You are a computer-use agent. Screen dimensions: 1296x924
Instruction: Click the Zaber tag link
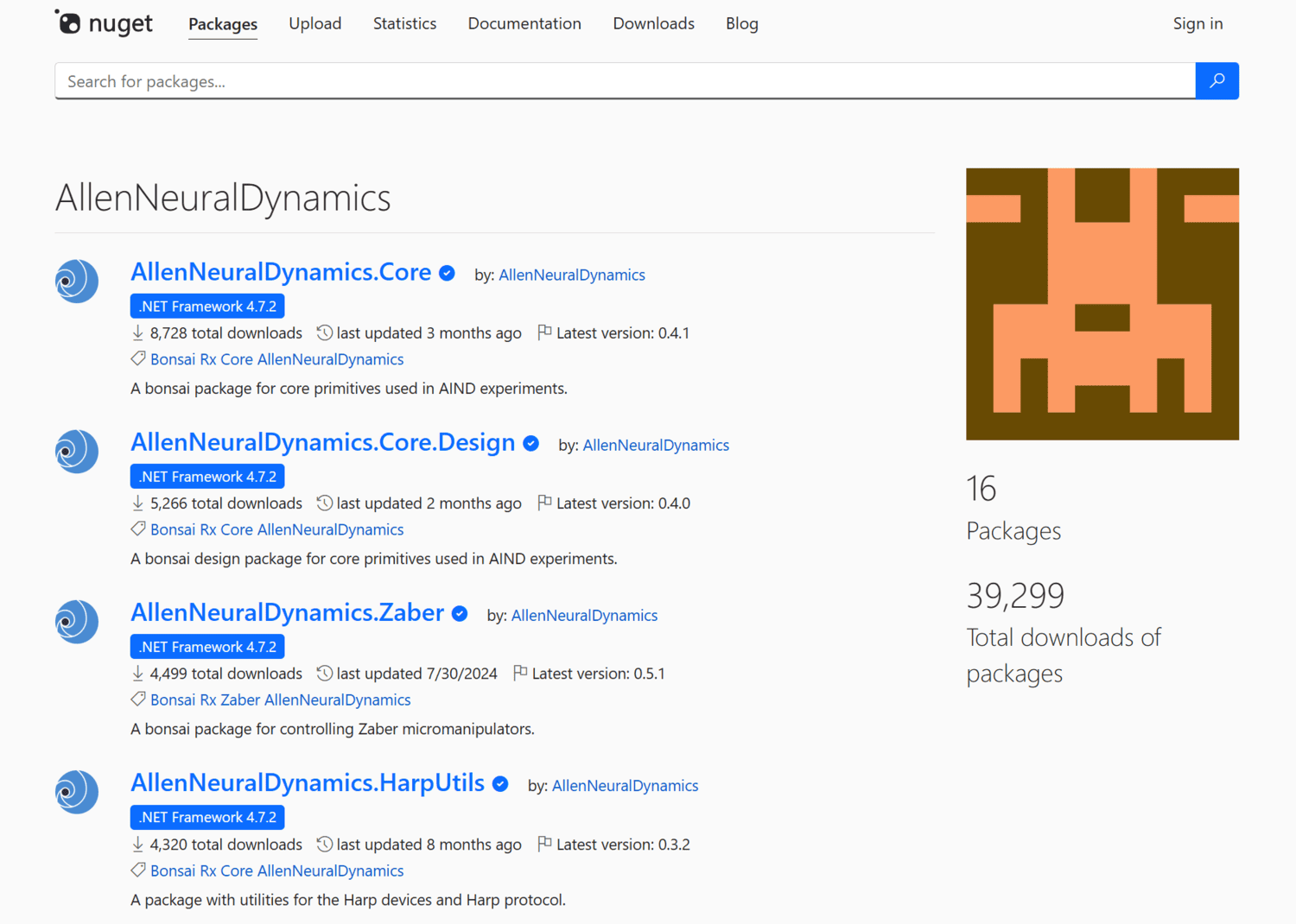click(240, 699)
